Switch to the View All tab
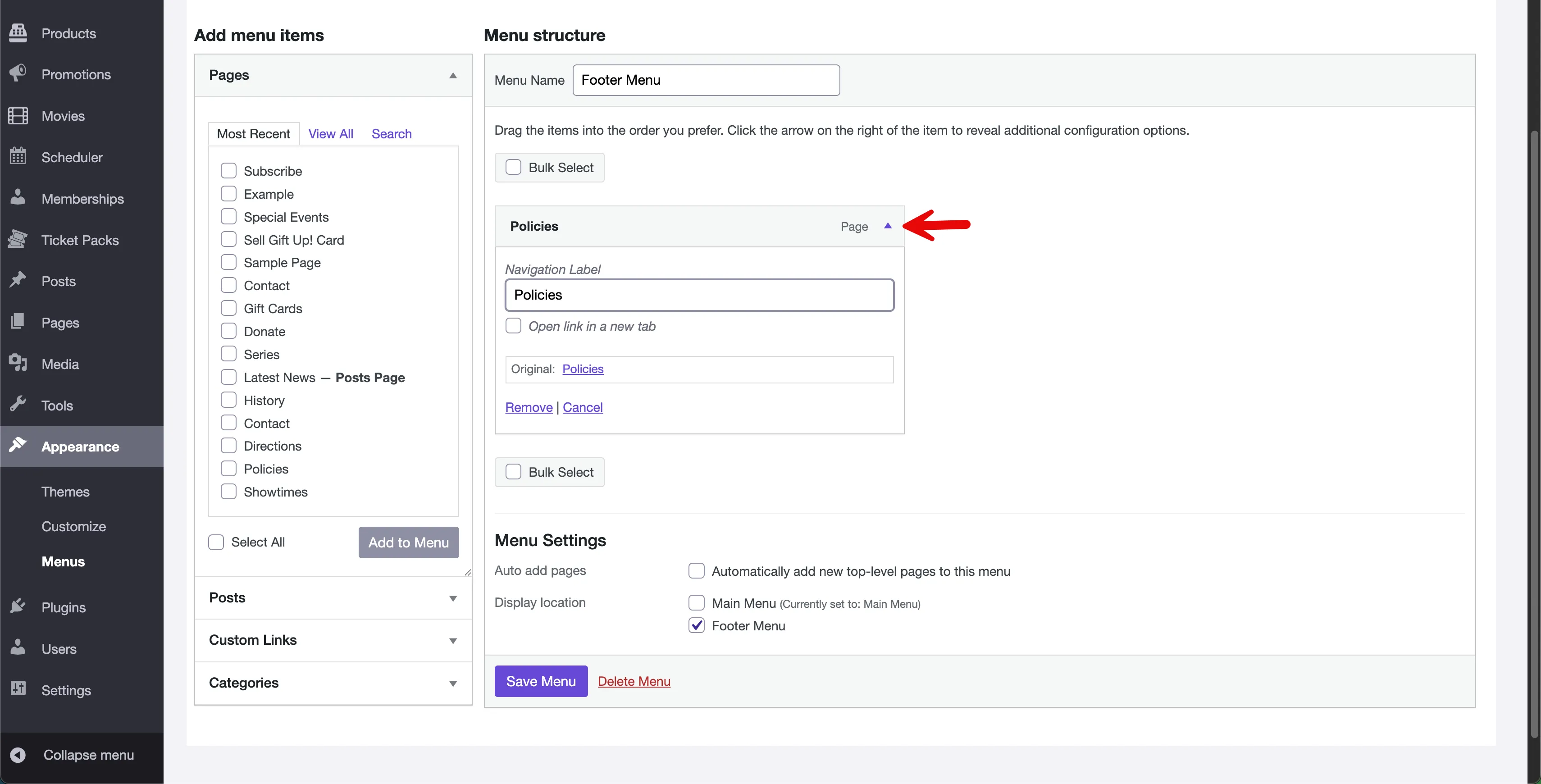1541x784 pixels. 331,134
